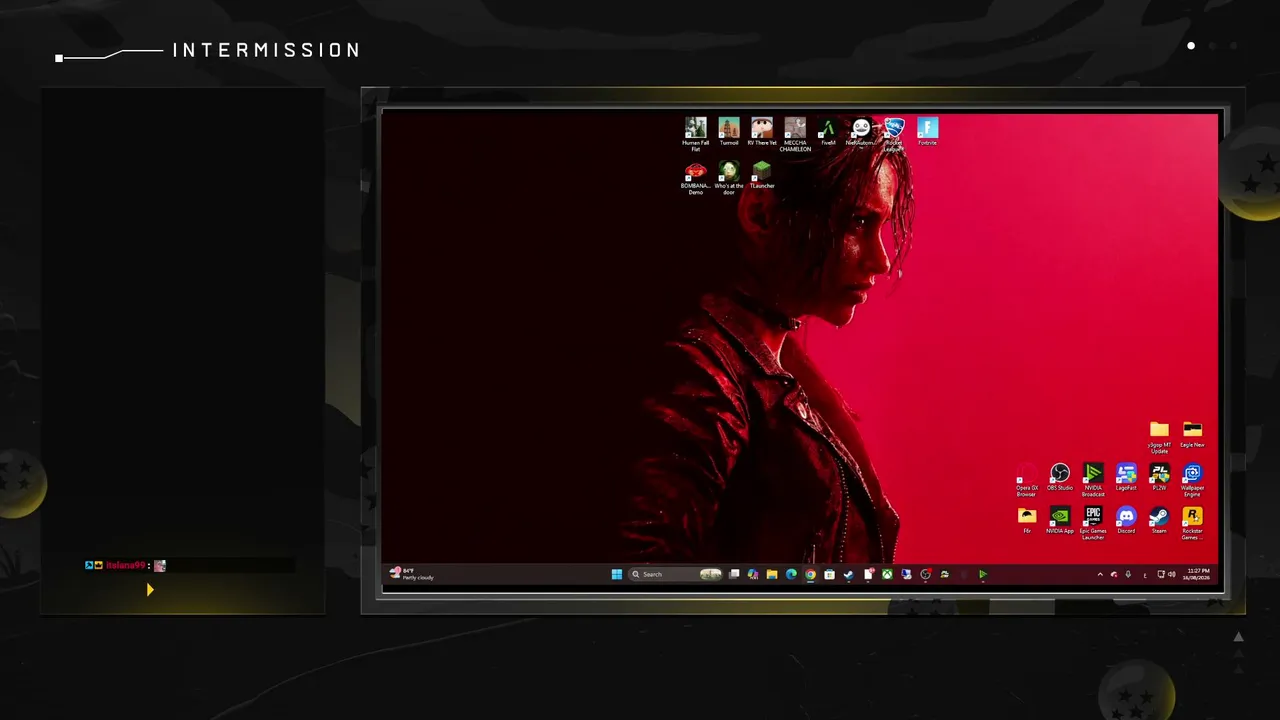Select the Epic Games Launcher icon
Viewport: 1280px width, 720px height.
tap(1093, 523)
